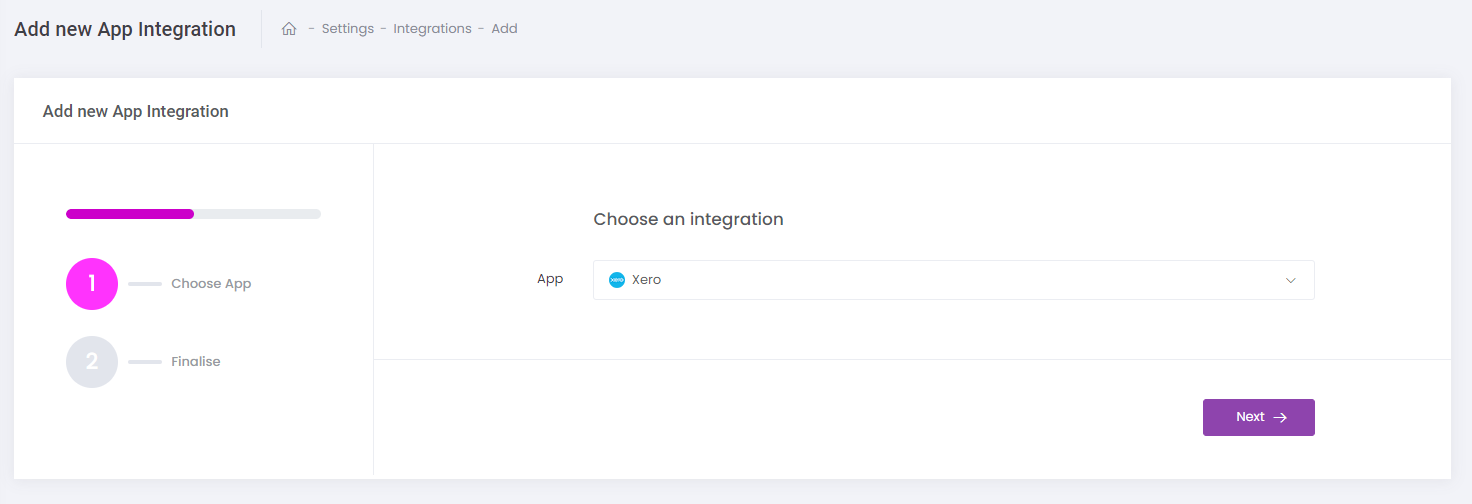This screenshot has width=1472, height=504.
Task: Click the dash connector beside Finalise
Action: (145, 362)
